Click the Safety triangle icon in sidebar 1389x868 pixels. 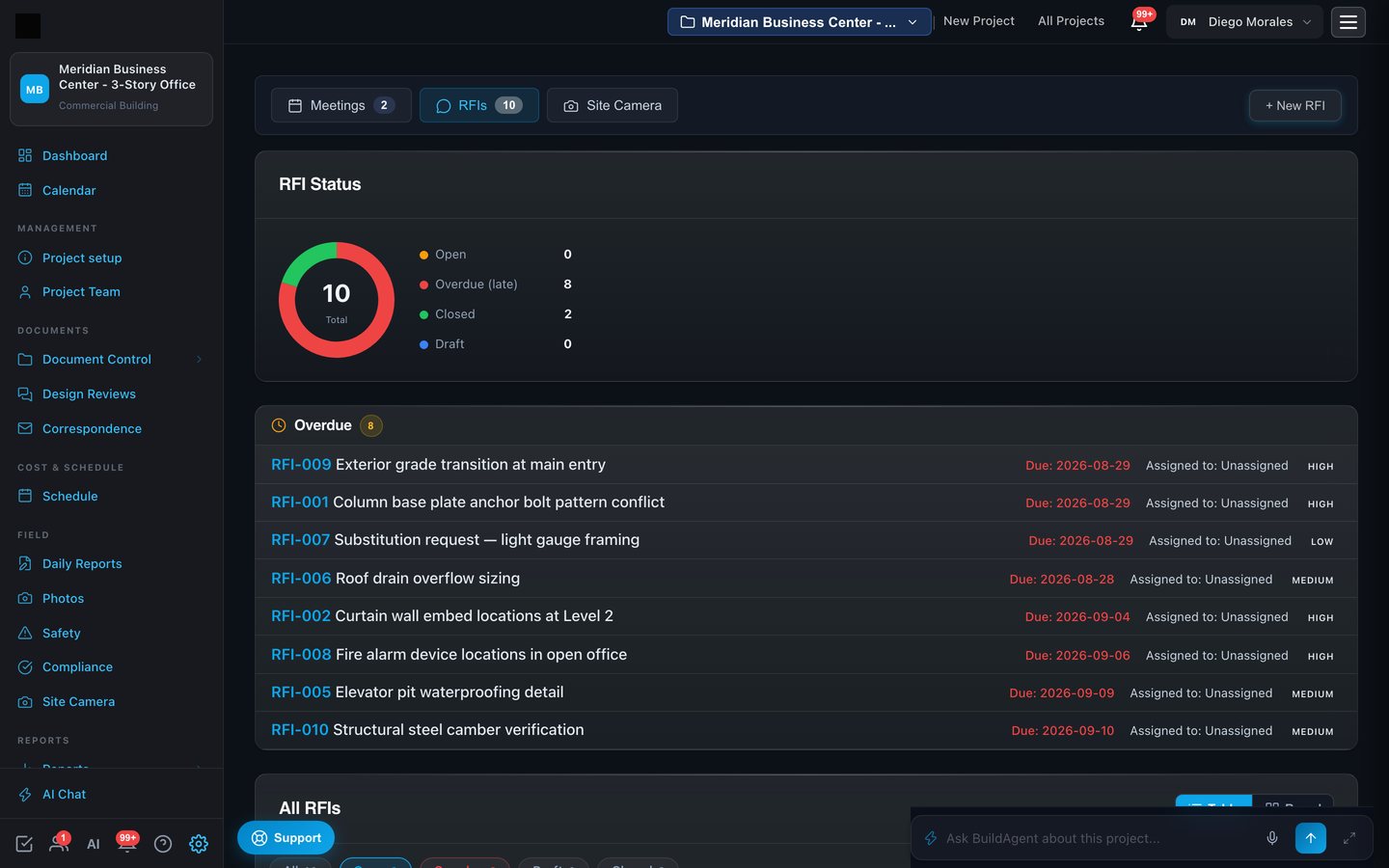(25, 633)
